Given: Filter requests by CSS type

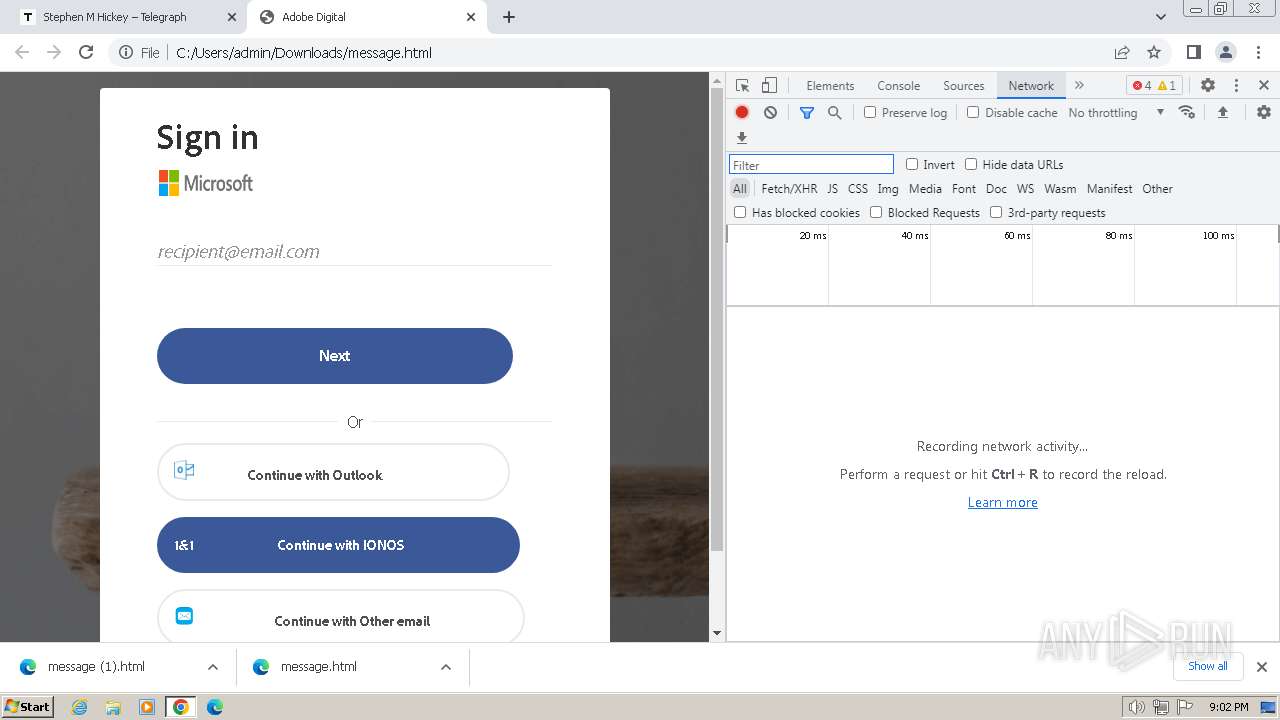Looking at the screenshot, I should click(x=858, y=189).
